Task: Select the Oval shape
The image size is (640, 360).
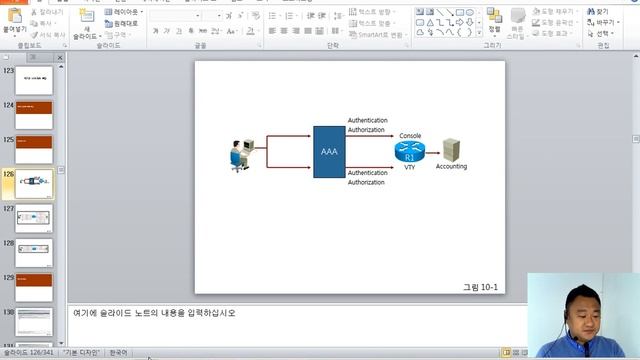Action: tap(470, 12)
